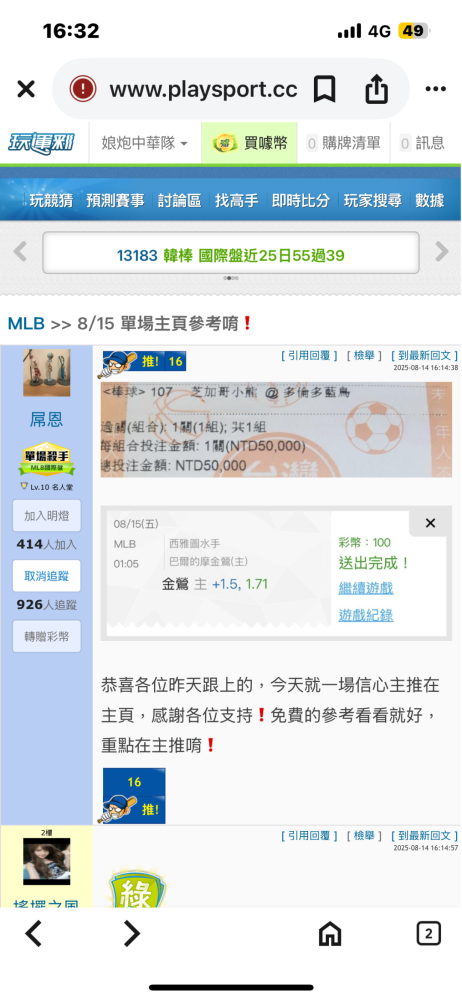Open the tab switcher showing 2 tabs
Screen dimensions: 462x1000
click(x=429, y=935)
